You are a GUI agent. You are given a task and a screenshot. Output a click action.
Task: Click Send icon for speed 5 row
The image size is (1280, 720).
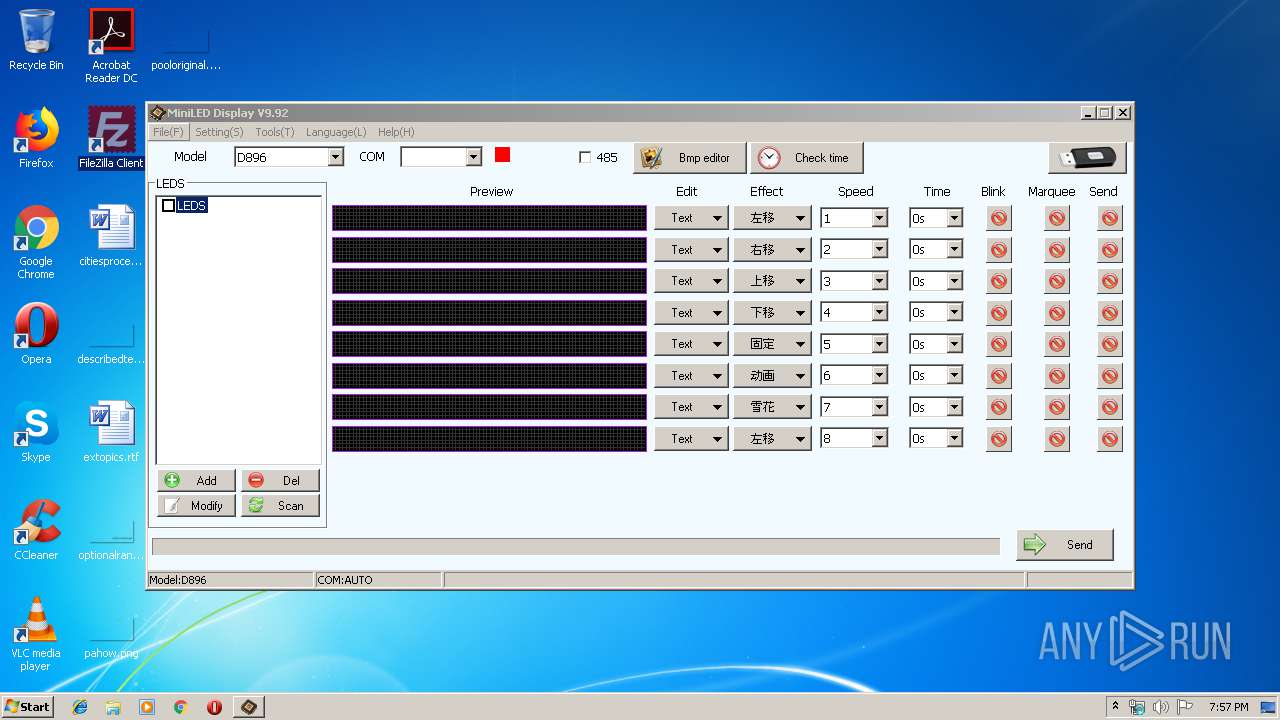point(1109,344)
